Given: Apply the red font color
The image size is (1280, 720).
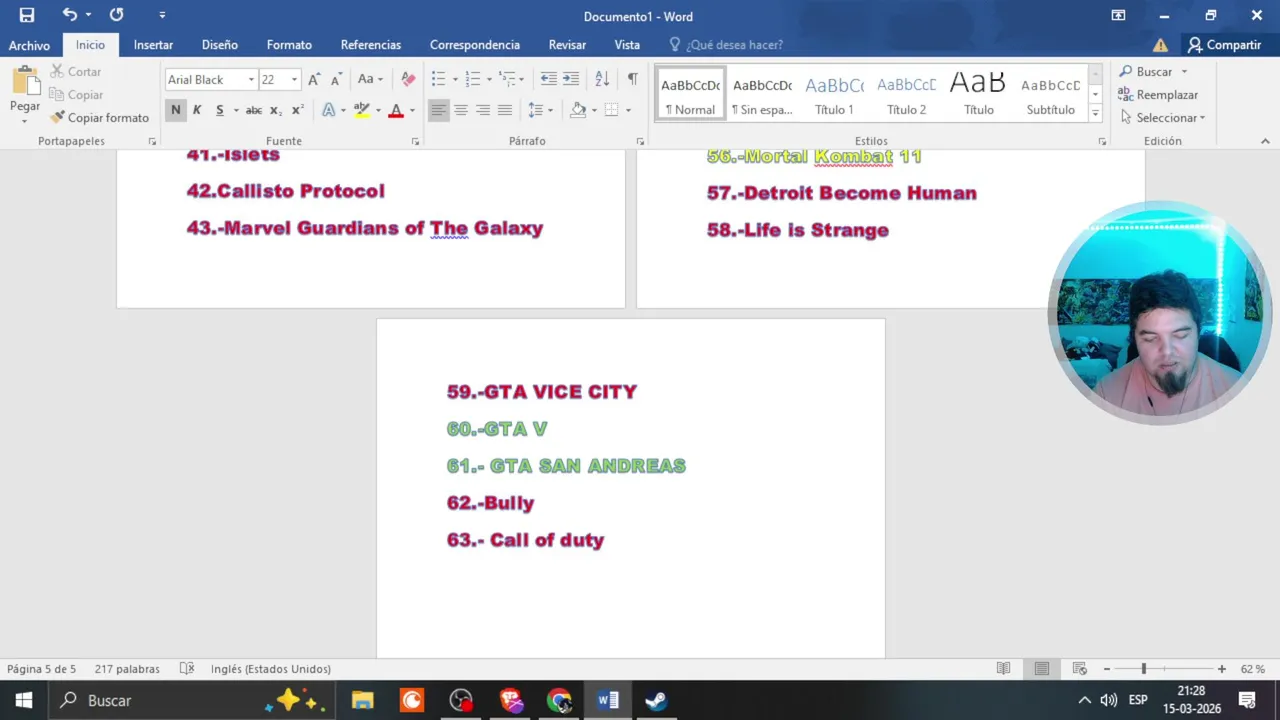Looking at the screenshot, I should 396,110.
